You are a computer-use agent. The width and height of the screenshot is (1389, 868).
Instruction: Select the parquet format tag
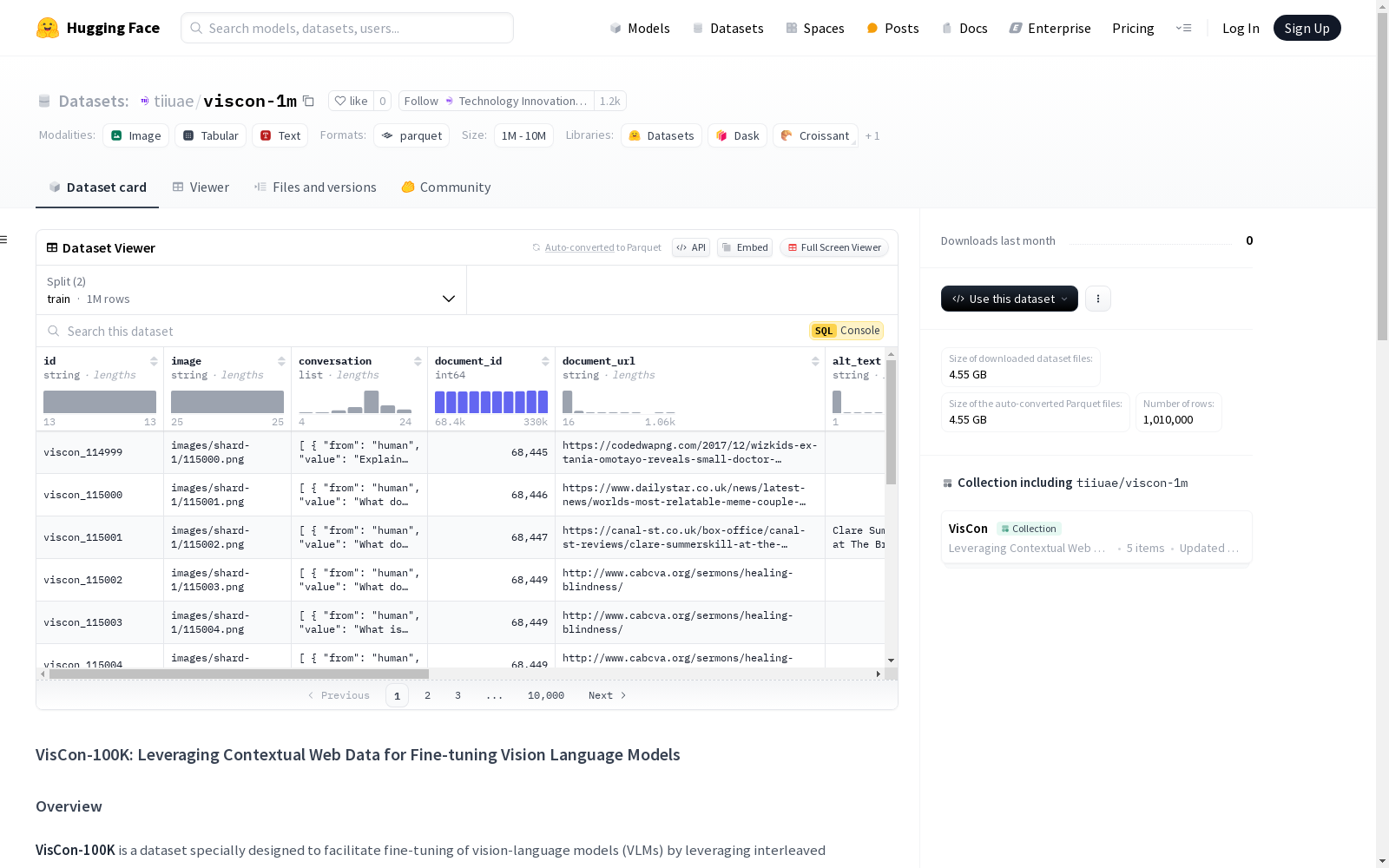(x=411, y=135)
